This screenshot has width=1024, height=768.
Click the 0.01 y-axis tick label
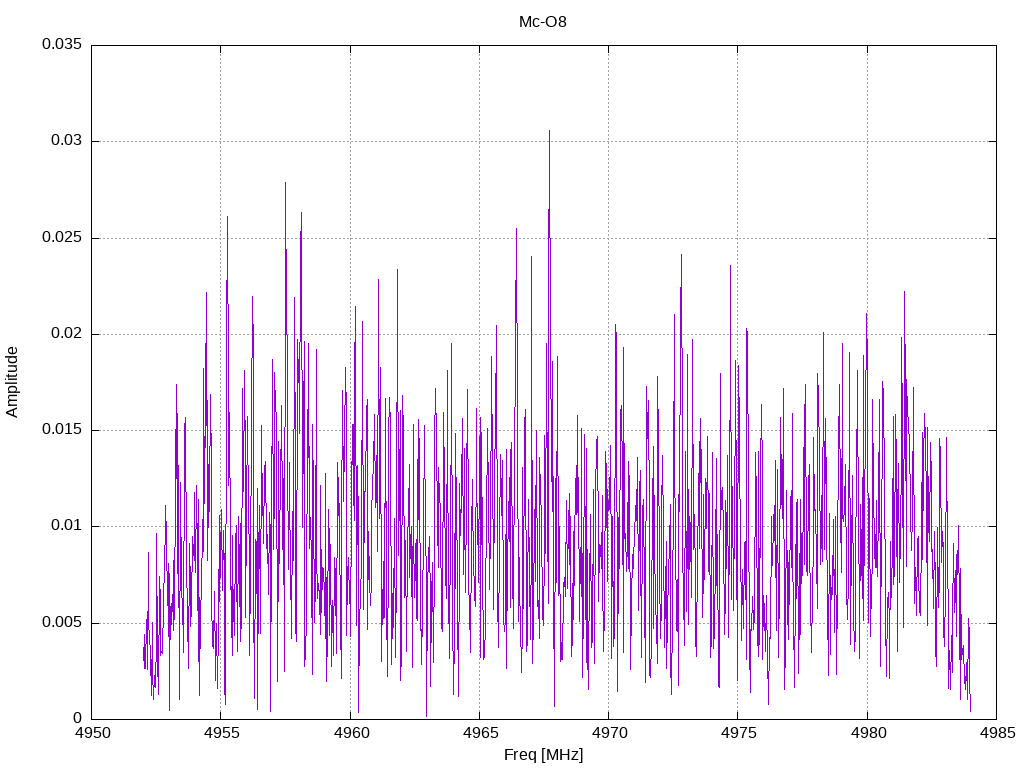(65, 526)
